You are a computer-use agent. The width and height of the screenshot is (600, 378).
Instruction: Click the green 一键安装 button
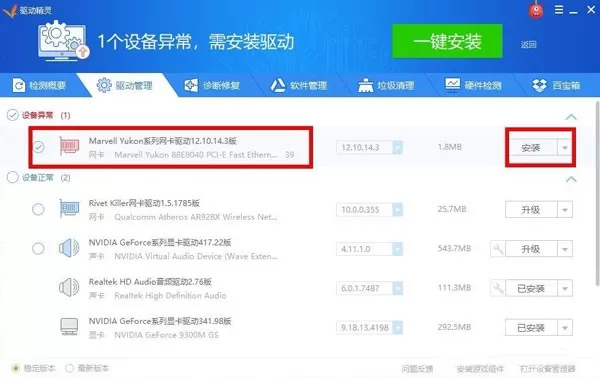pos(447,41)
